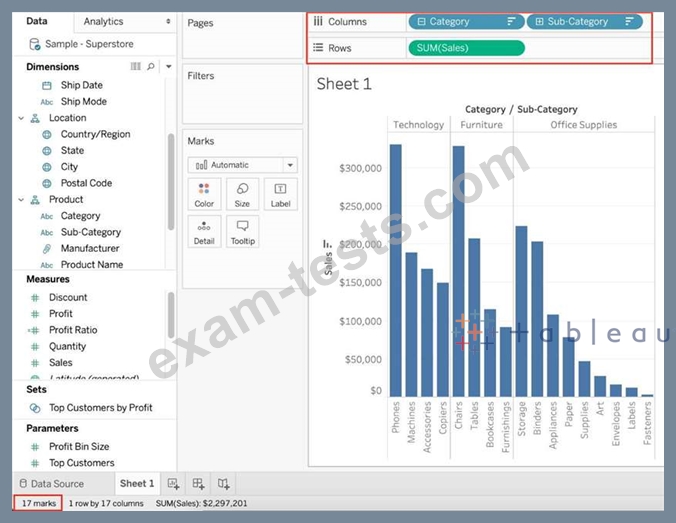Image resolution: width=676 pixels, height=523 pixels.
Task: Click the Rows shelf icon
Action: tap(318, 47)
